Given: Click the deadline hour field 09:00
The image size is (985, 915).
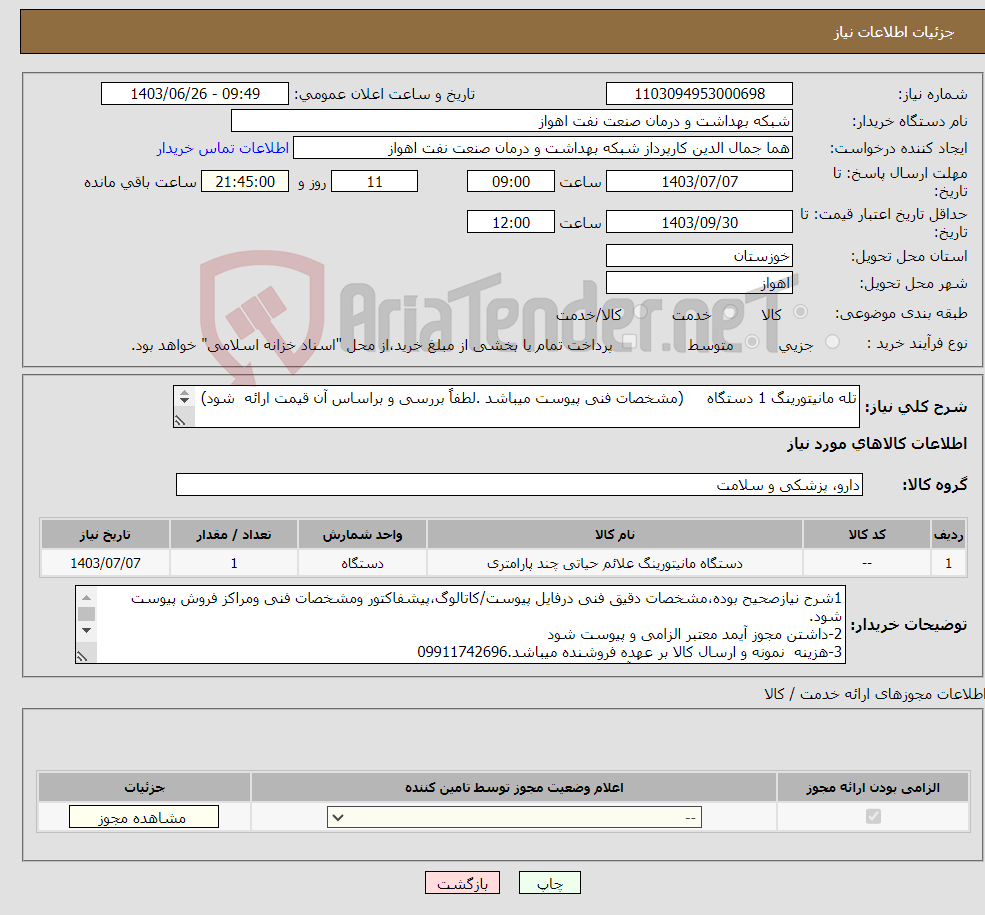Looking at the screenshot, I should coord(511,181).
